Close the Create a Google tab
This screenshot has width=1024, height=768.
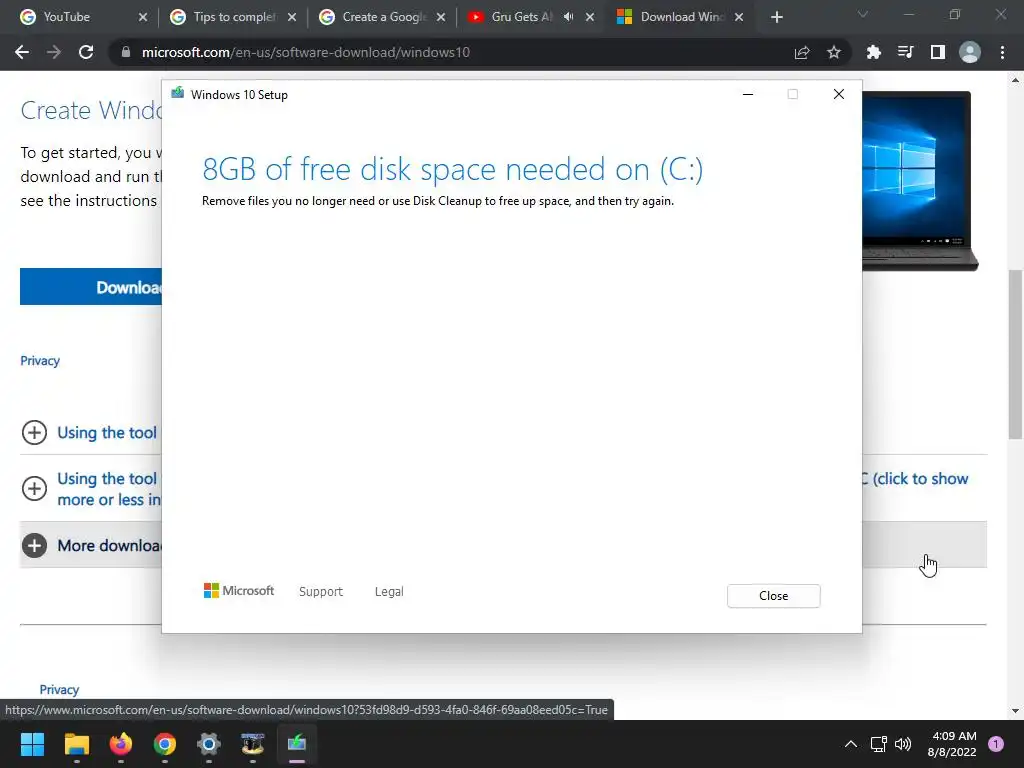pyautogui.click(x=441, y=17)
